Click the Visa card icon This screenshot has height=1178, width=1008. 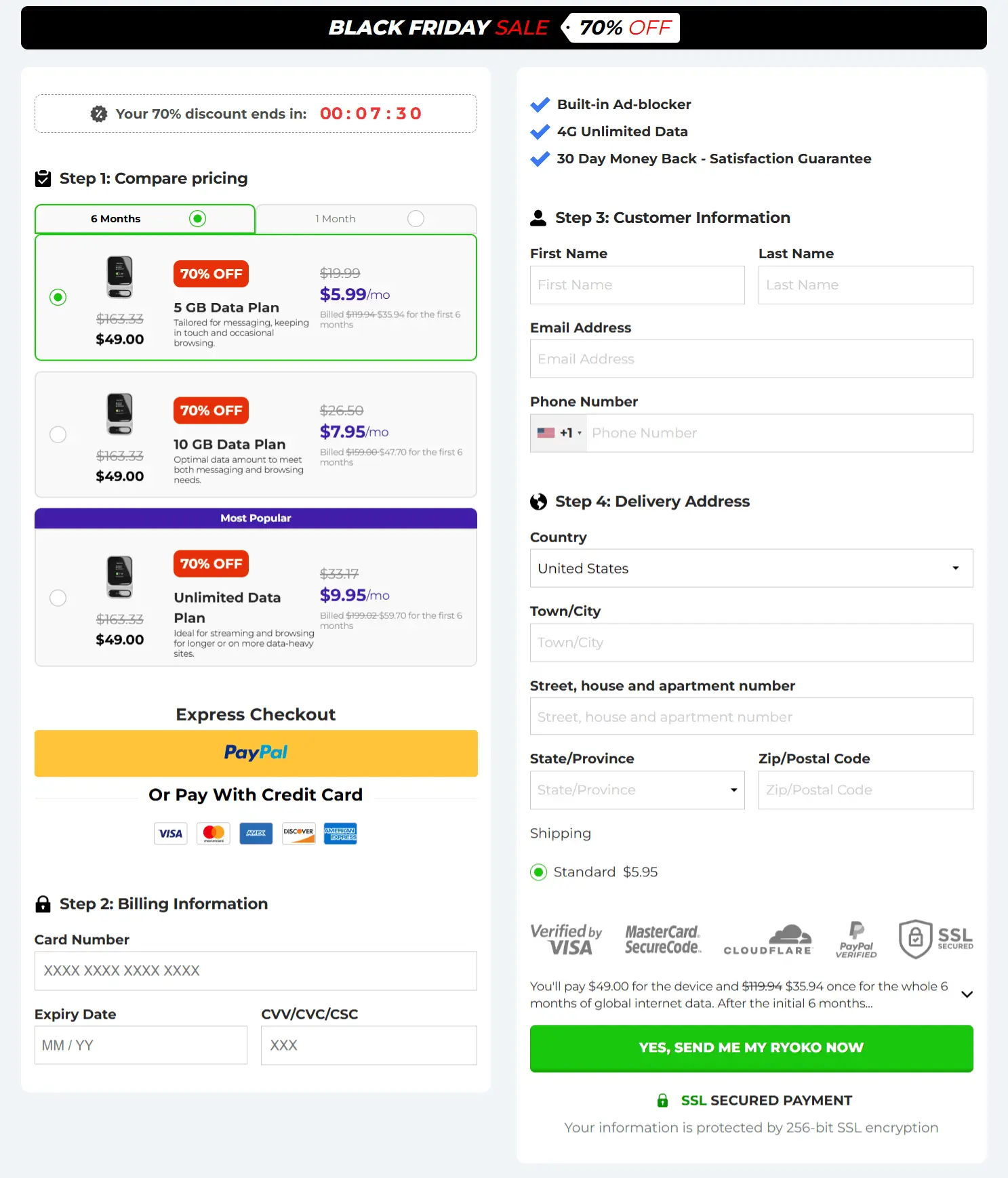pos(171,834)
